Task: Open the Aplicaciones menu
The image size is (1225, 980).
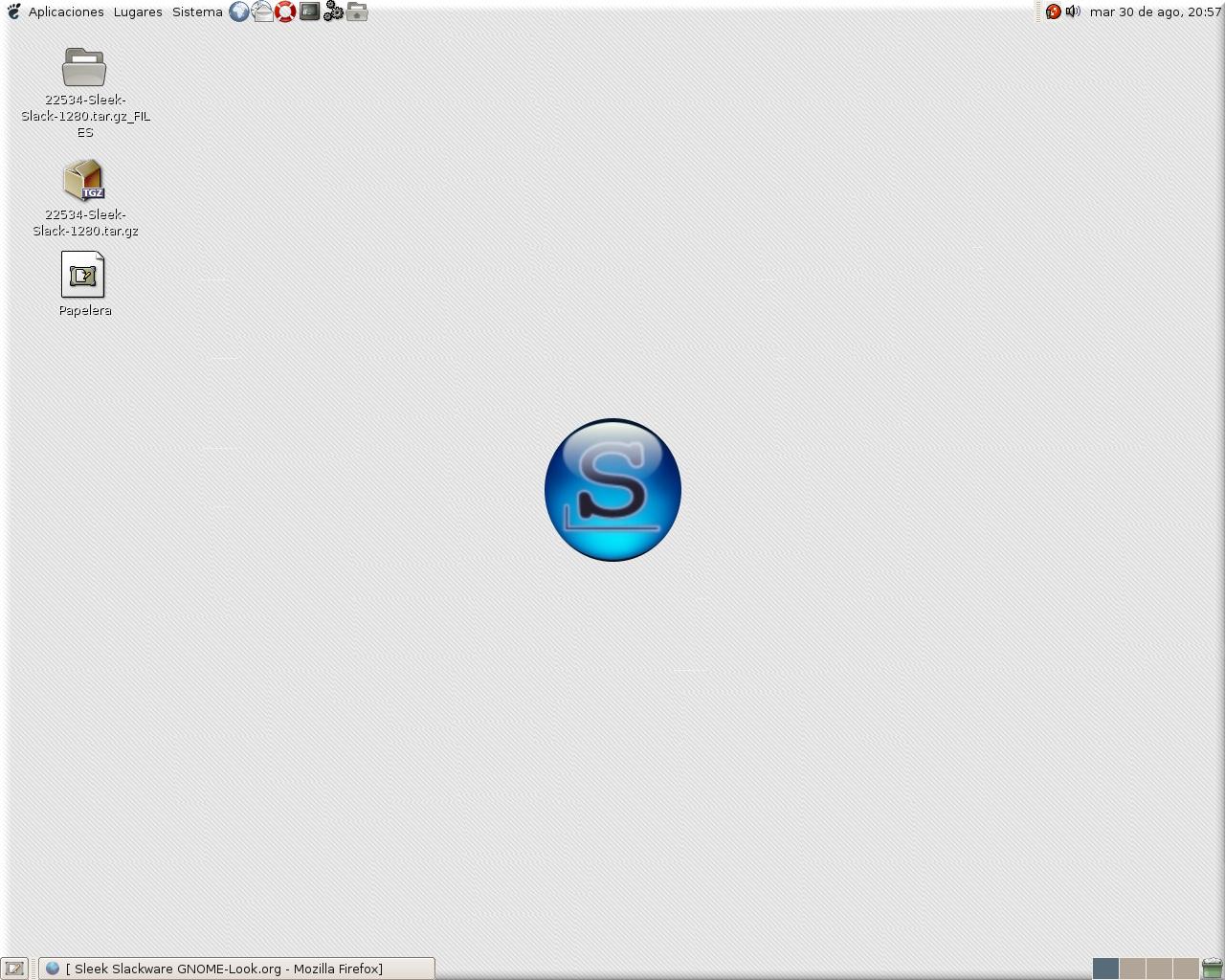Action: click(66, 12)
